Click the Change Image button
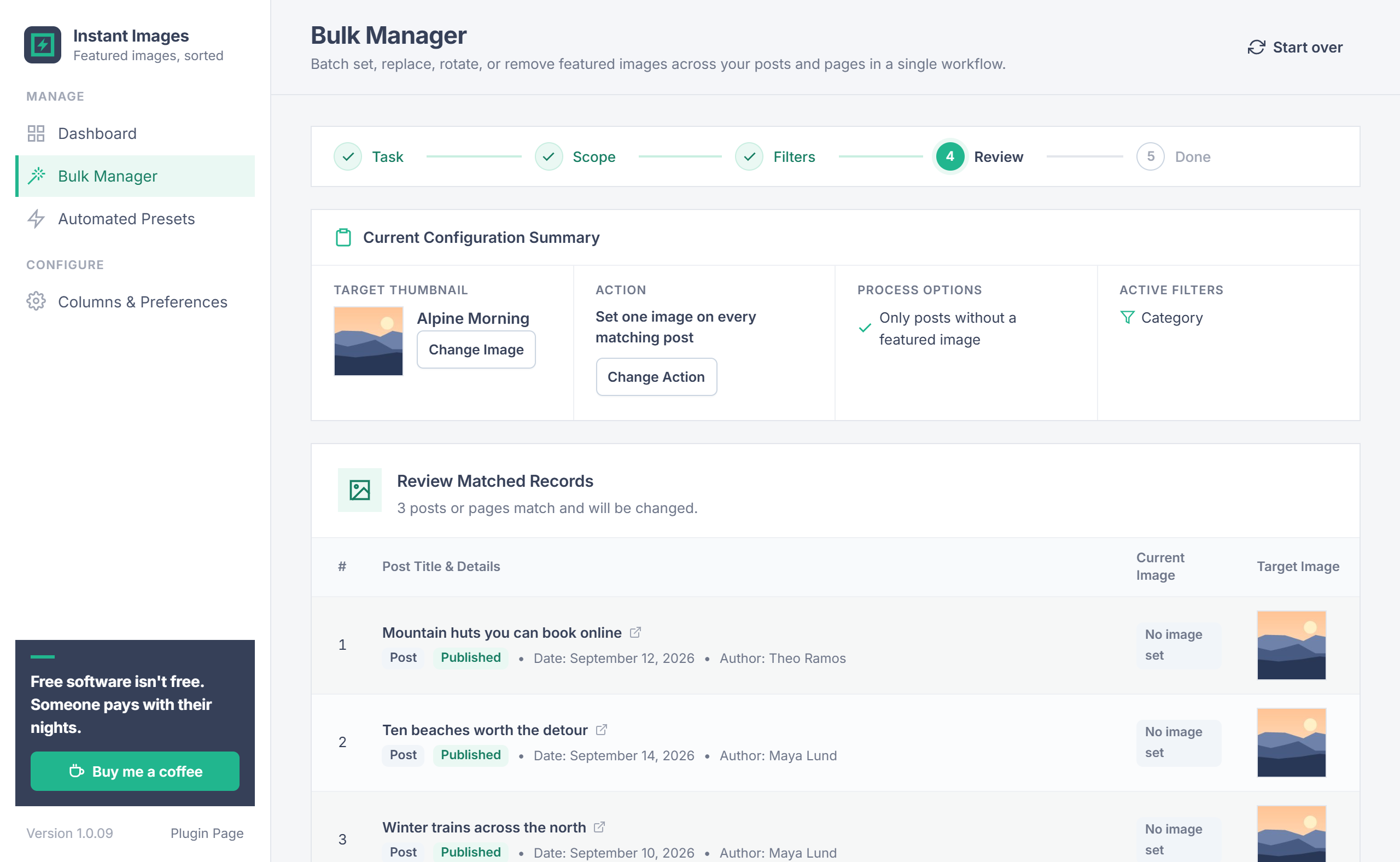Screen dimensions: 1400x862 [x=476, y=350]
